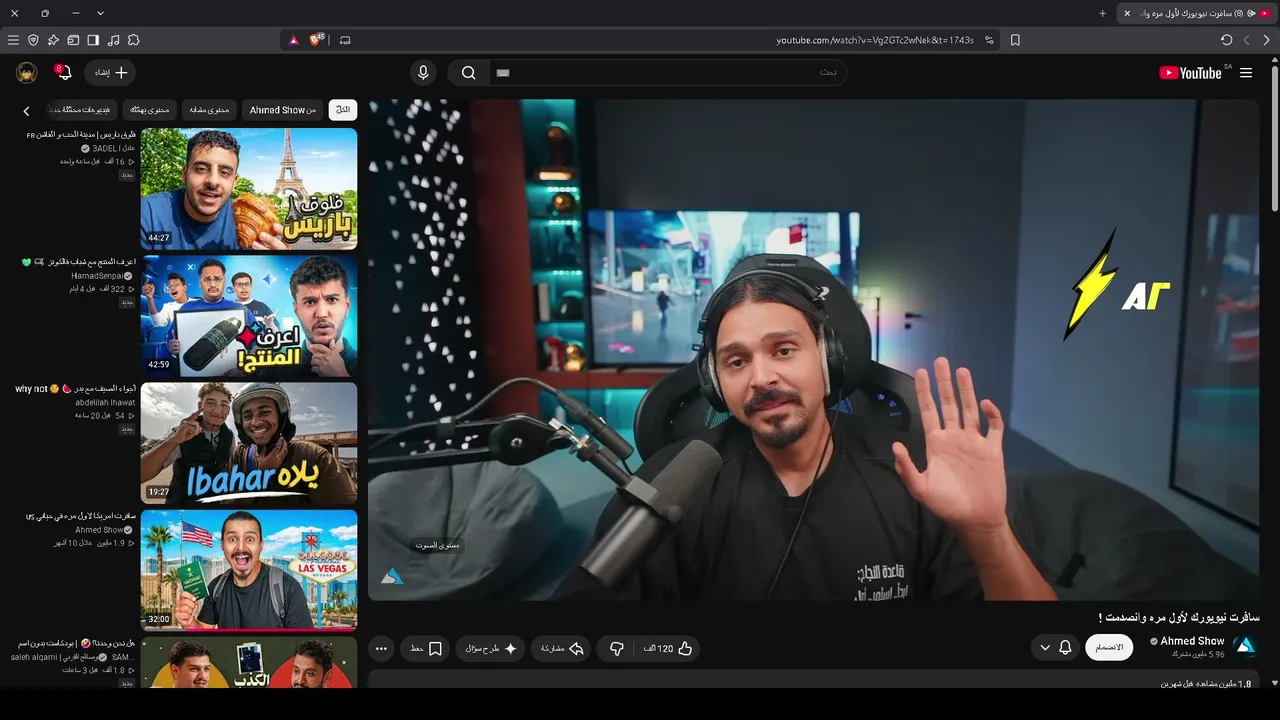
Task: Open the Ahmed Show channel avatar
Action: [x=1245, y=647]
